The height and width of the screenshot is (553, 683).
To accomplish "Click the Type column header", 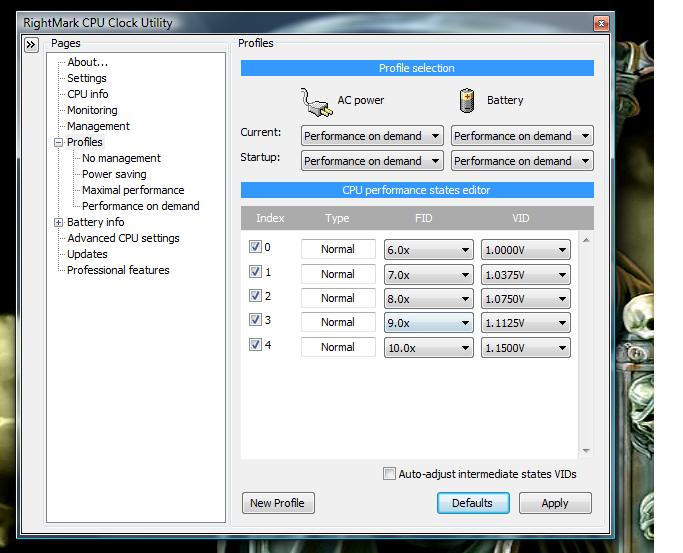I will coord(337,218).
